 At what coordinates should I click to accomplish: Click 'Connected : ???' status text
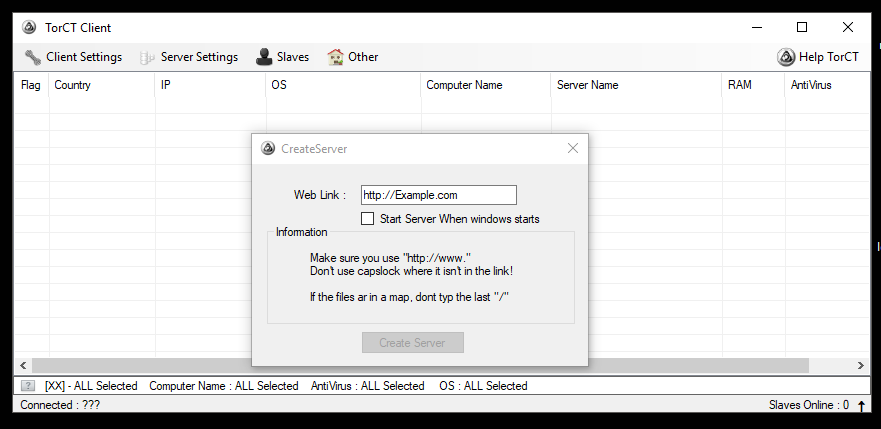tap(60, 405)
